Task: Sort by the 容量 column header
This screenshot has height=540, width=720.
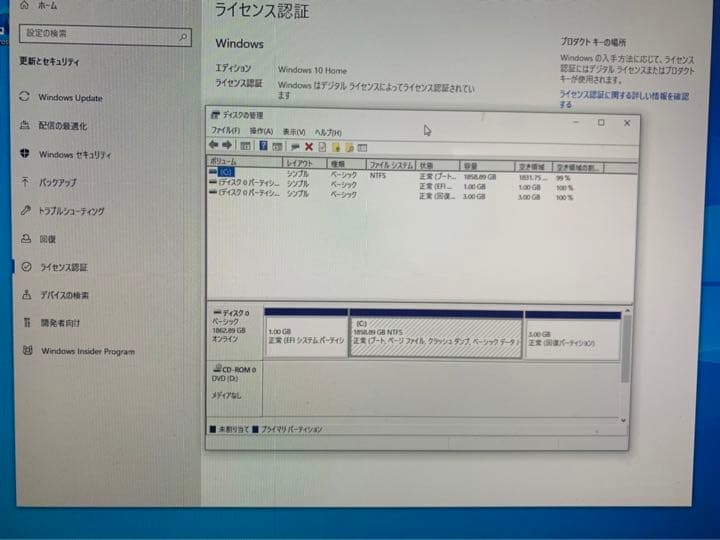Action: coord(487,166)
